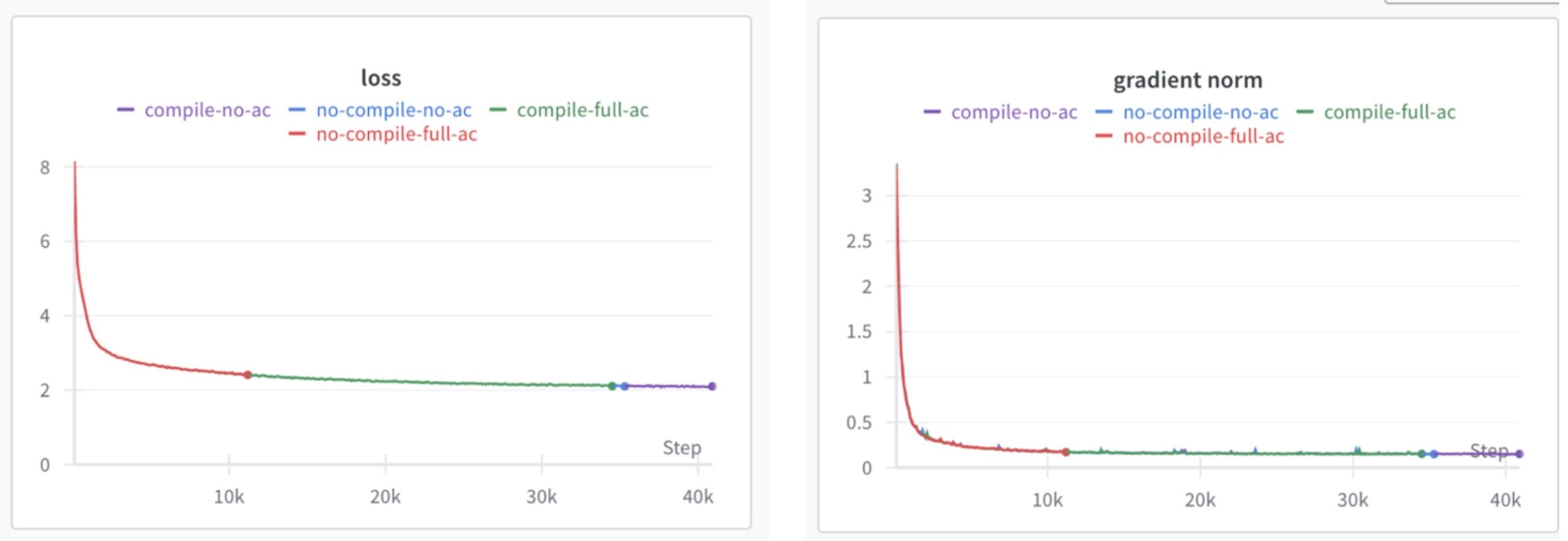This screenshot has width=1568, height=541.
Task: Select no-compile-full-ac label in gradient norm legend
Action: (1203, 136)
